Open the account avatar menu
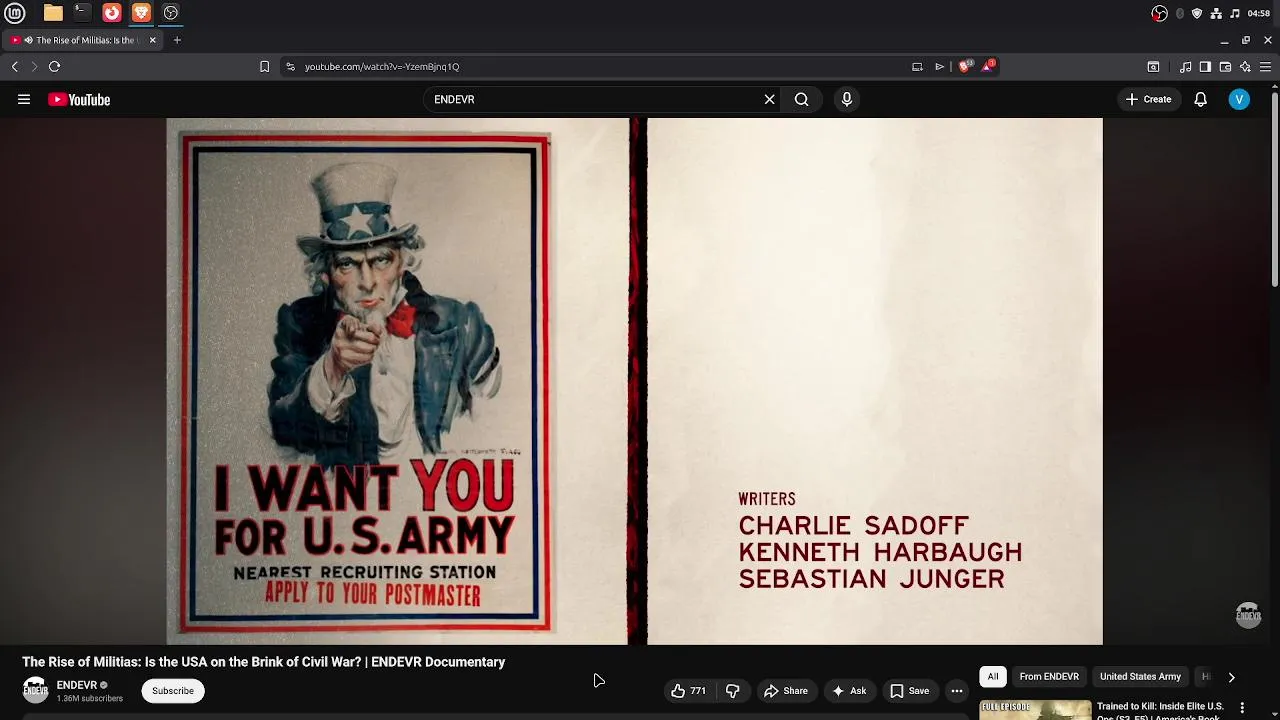Viewport: 1280px width, 720px height. [x=1239, y=100]
